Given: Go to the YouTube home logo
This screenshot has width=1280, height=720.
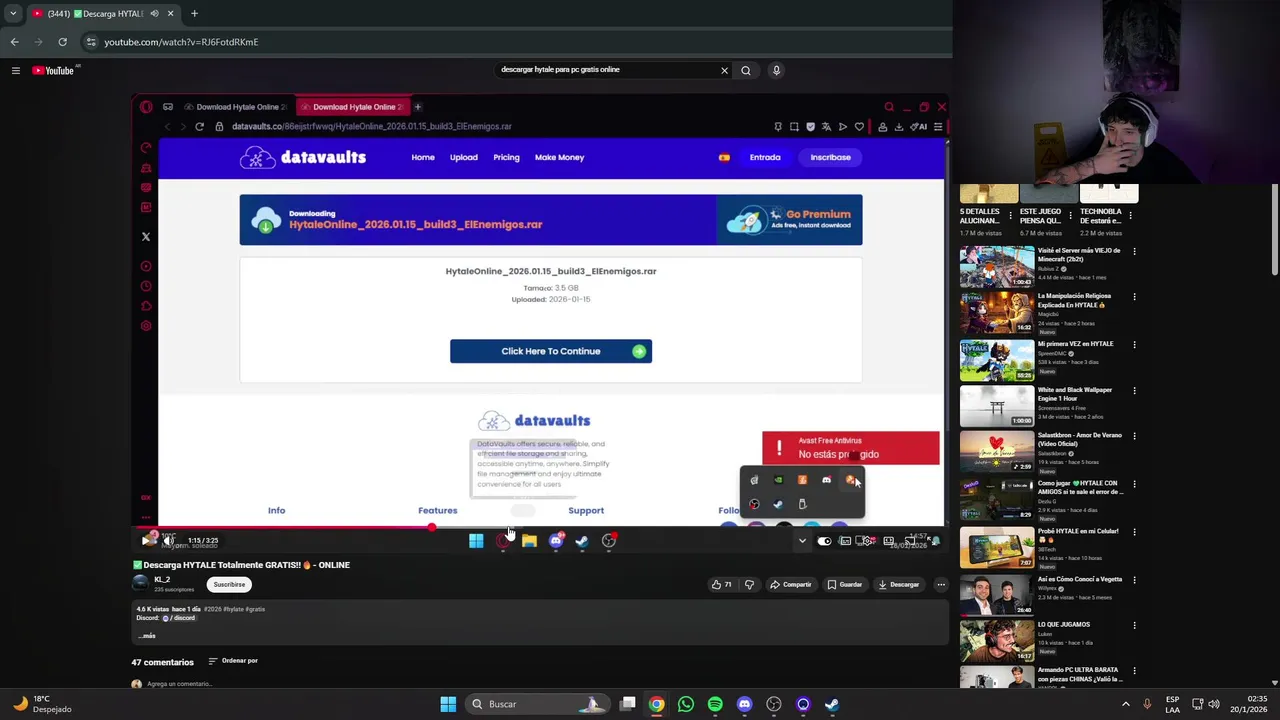Looking at the screenshot, I should point(53,70).
